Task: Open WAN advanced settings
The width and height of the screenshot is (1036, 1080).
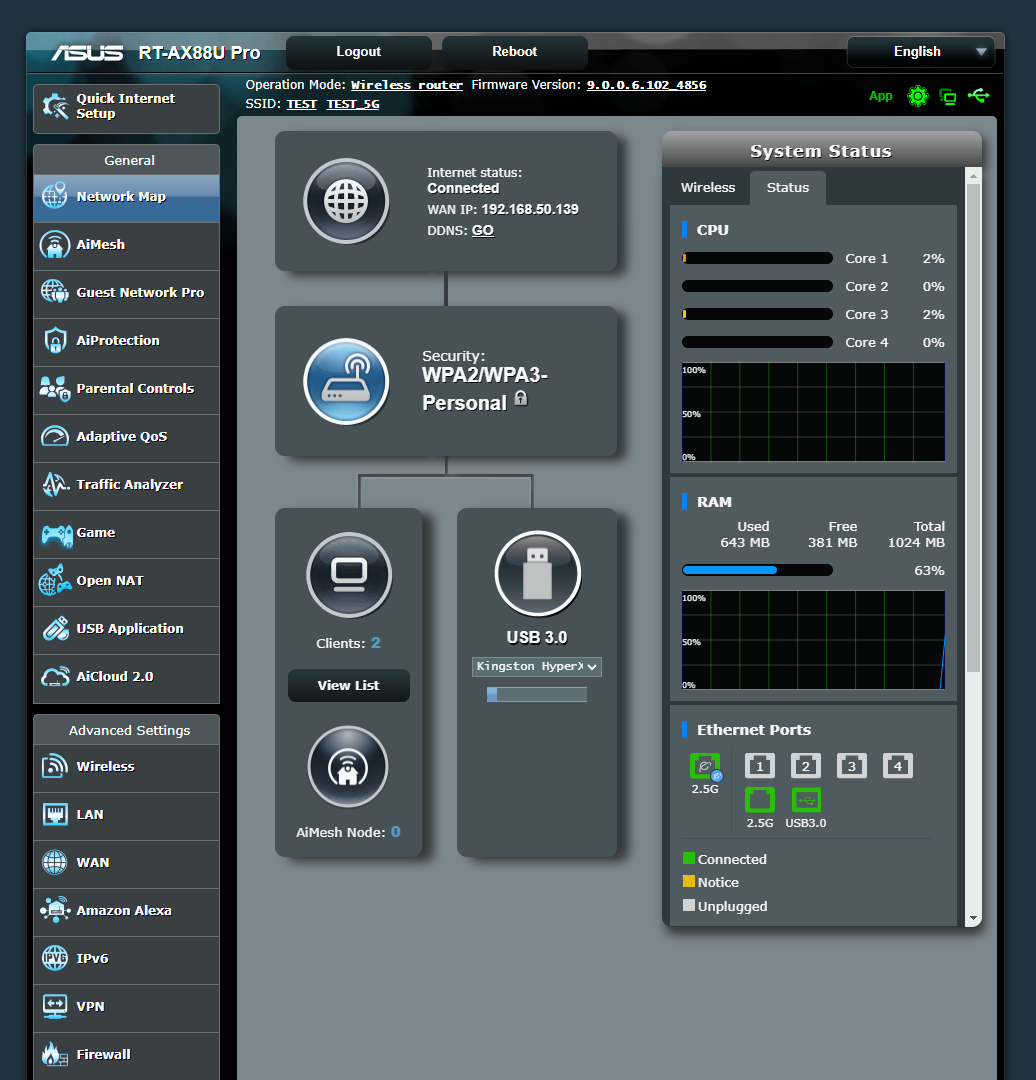Action: click(x=126, y=863)
